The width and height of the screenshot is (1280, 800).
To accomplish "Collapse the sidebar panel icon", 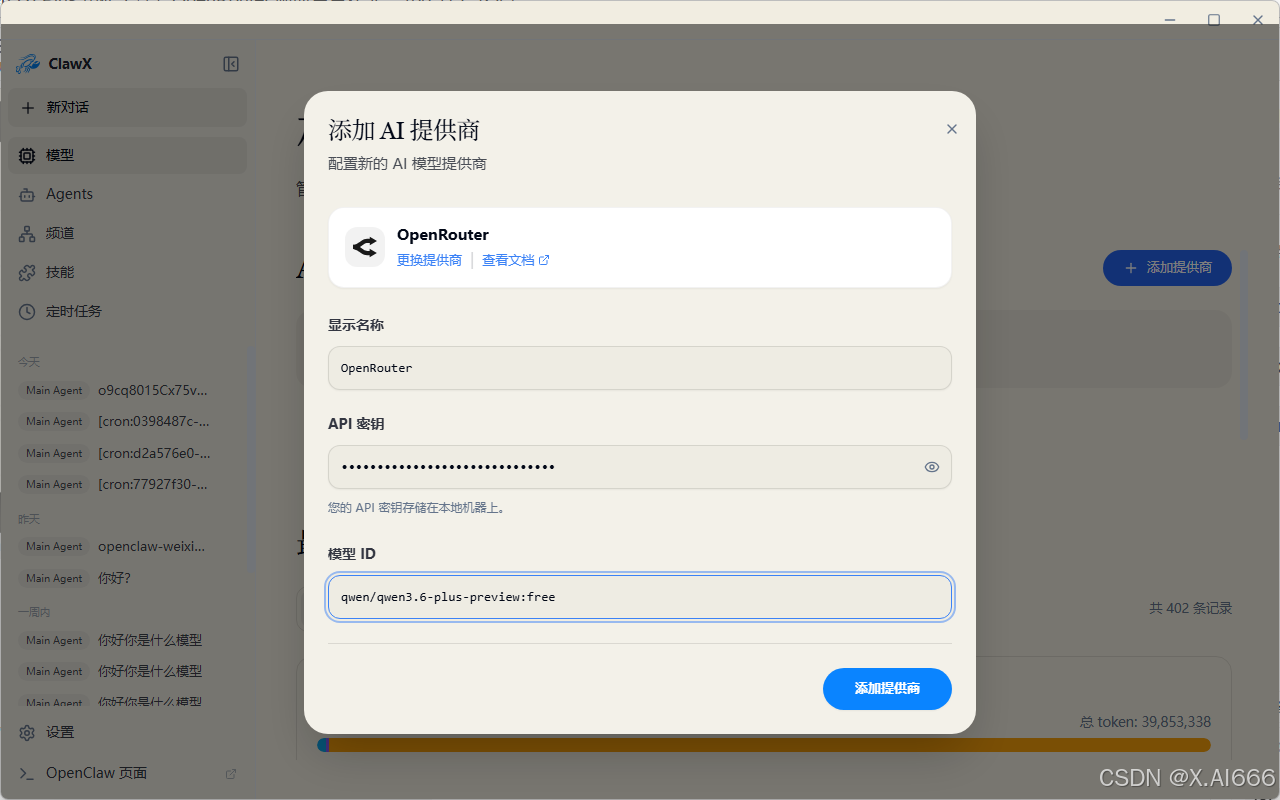I will click(231, 64).
